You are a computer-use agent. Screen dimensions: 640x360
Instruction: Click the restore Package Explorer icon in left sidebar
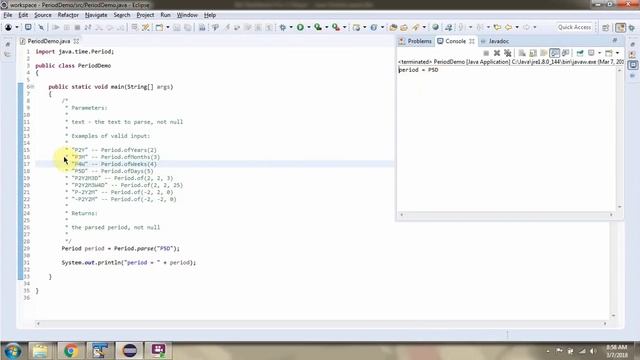(7, 44)
